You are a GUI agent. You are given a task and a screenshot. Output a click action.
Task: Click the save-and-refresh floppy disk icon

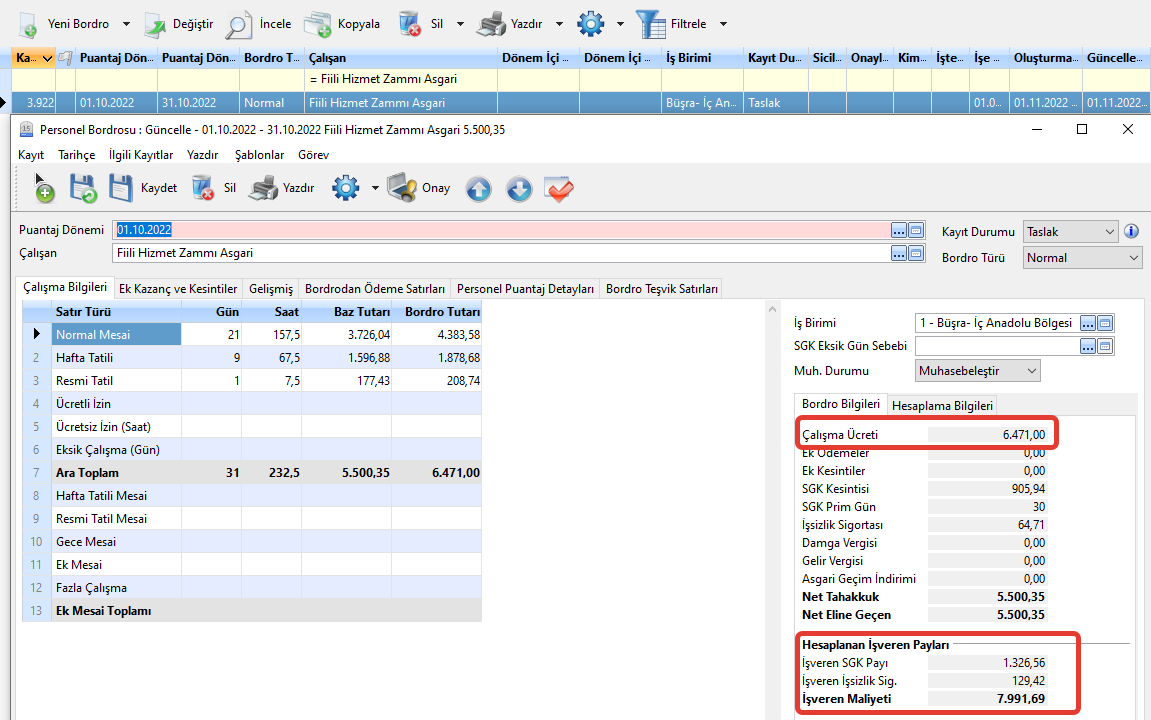[82, 188]
